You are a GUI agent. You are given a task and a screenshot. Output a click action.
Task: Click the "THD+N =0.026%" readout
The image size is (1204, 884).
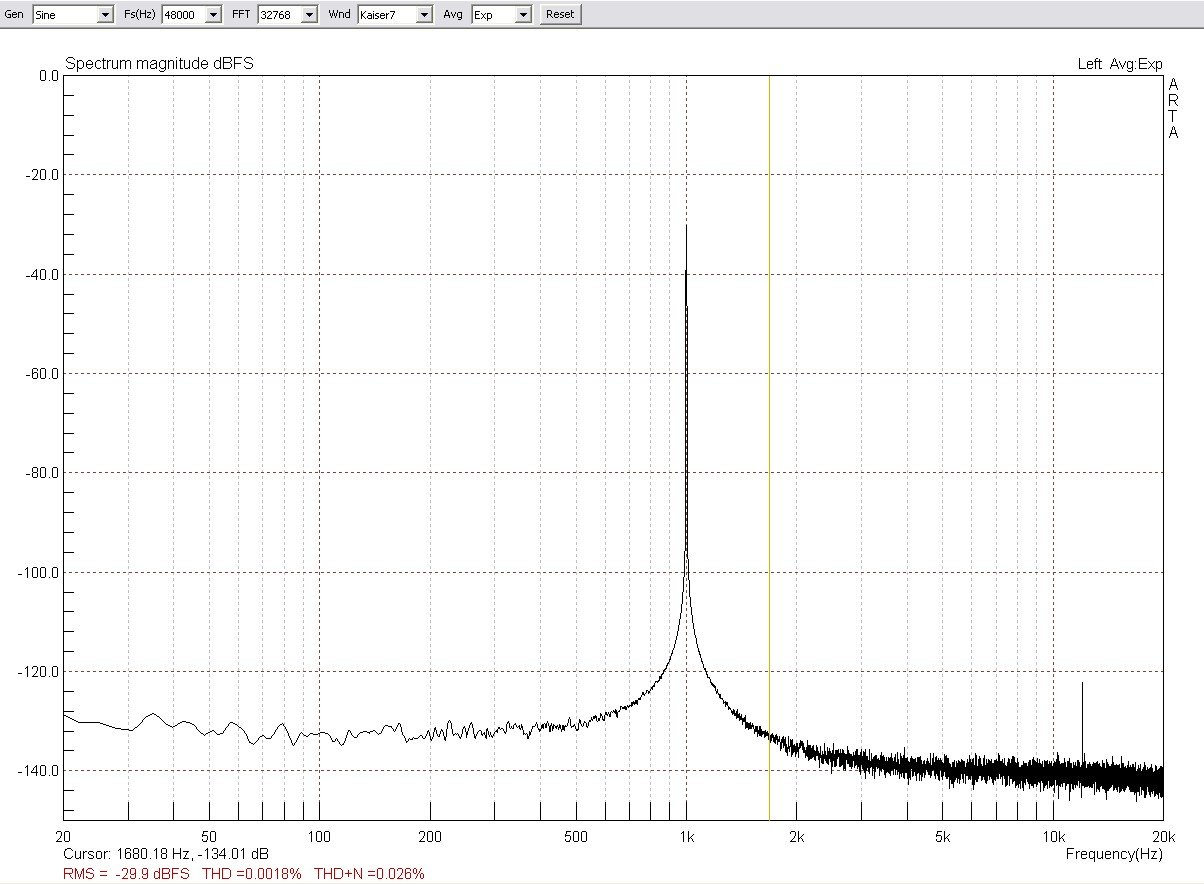pos(369,874)
